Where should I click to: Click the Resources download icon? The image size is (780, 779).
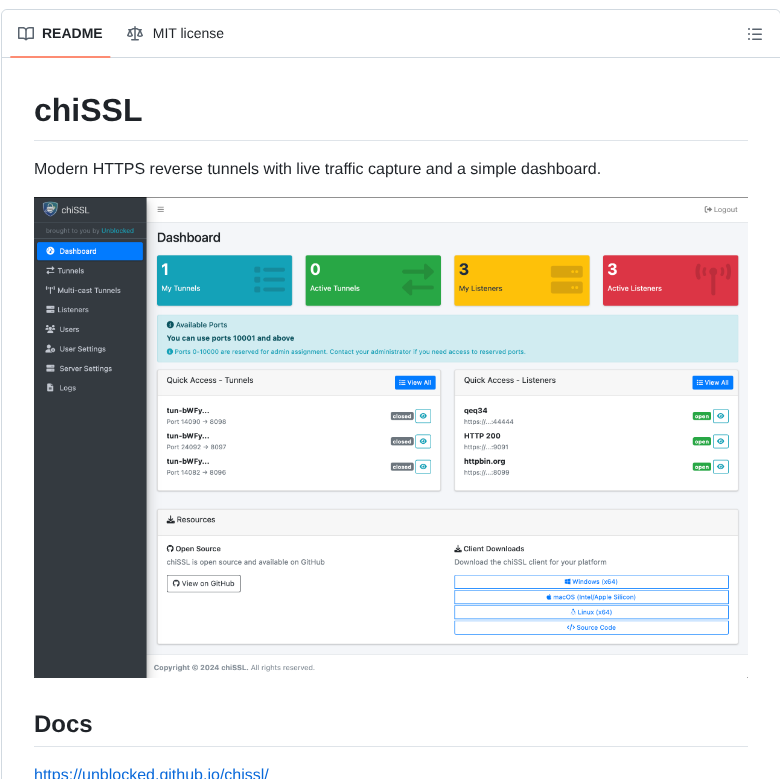170,520
